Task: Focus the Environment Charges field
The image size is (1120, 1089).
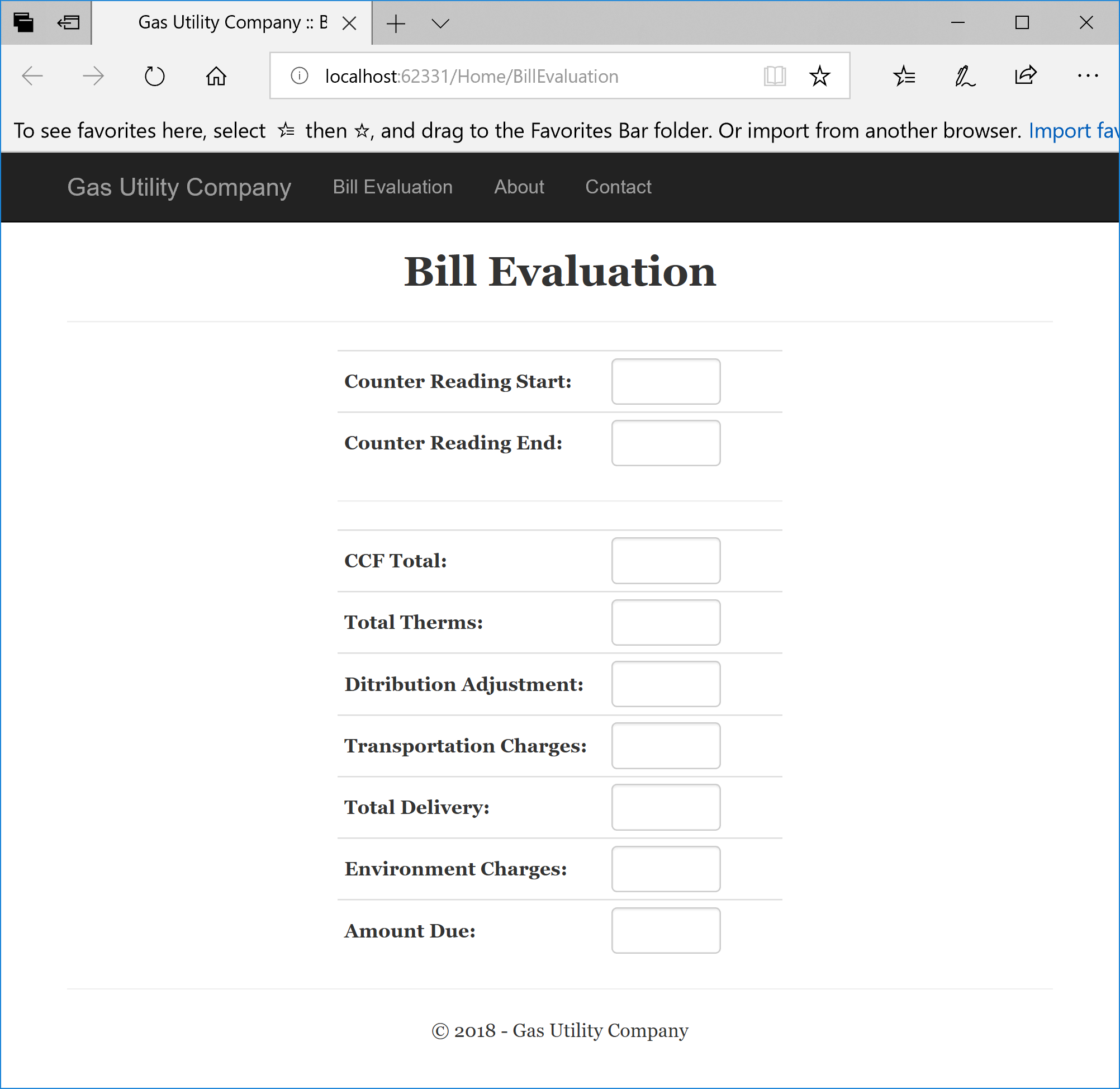Action: pyautogui.click(x=666, y=869)
